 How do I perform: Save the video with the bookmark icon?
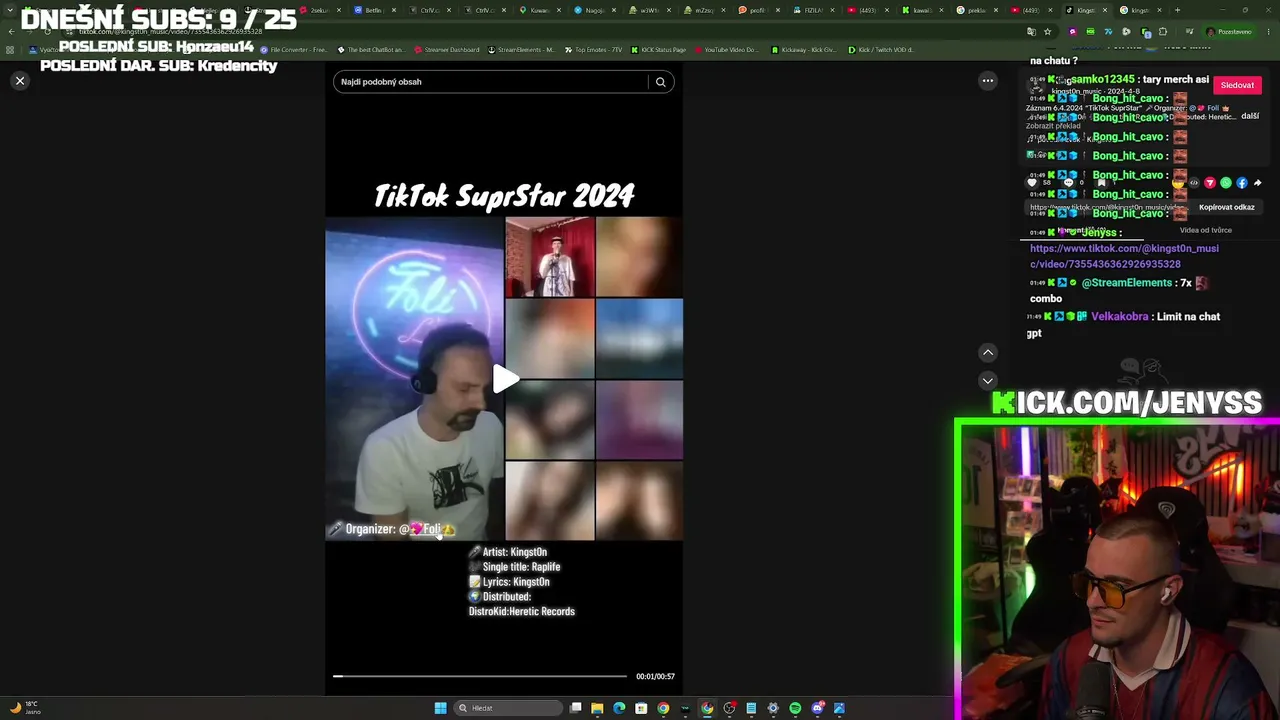coord(1101,183)
